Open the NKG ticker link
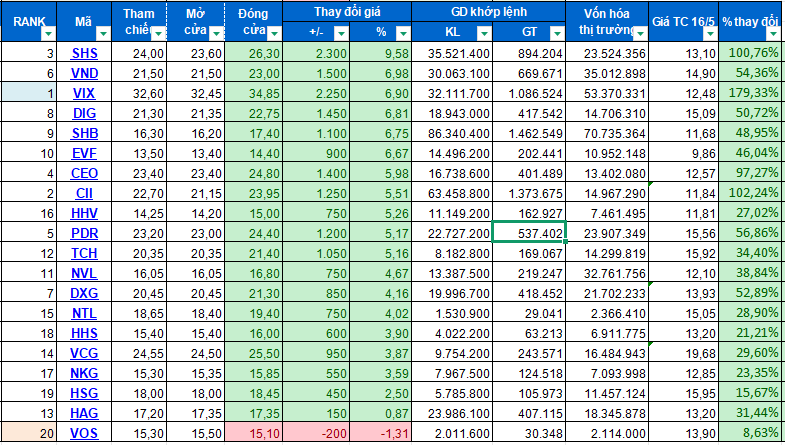 pos(84,373)
